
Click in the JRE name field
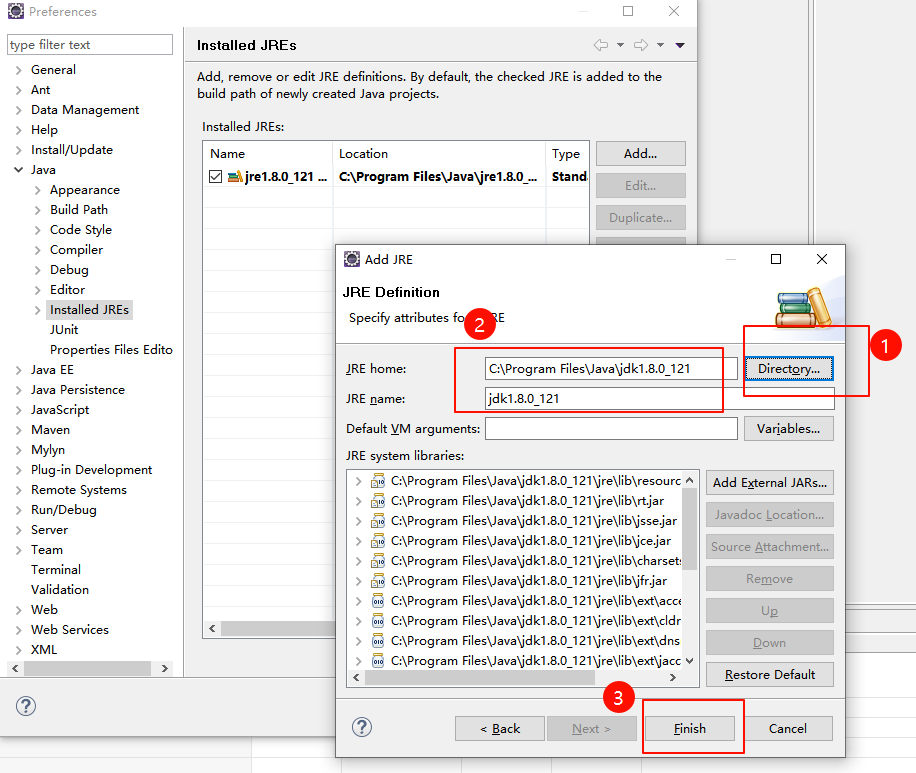click(x=660, y=398)
